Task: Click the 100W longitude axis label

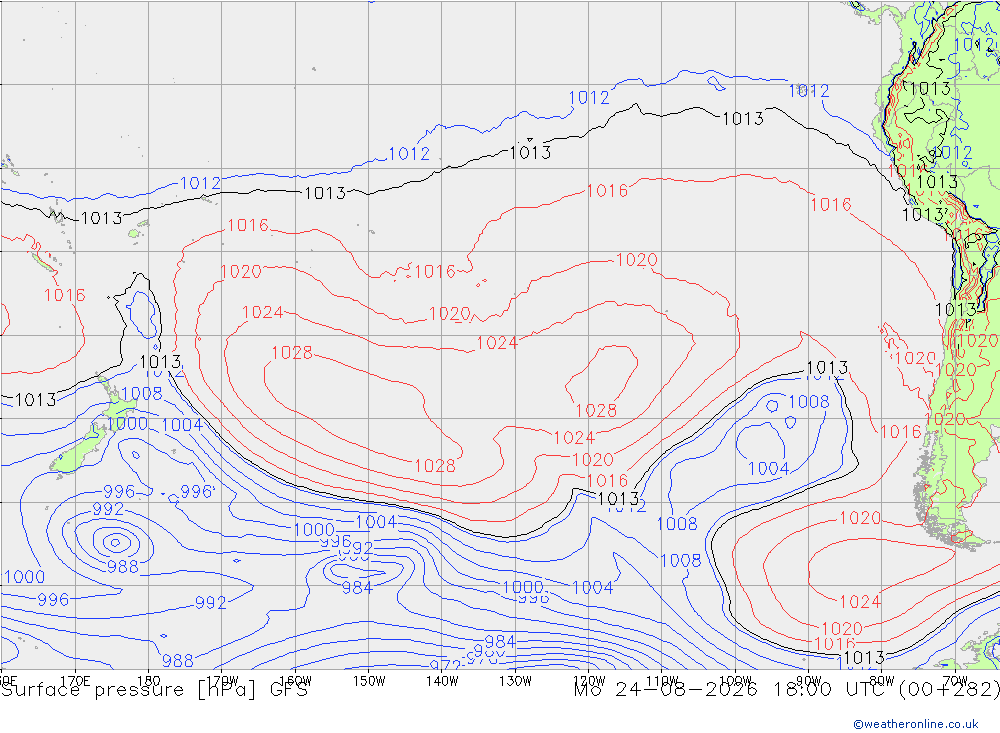Action: click(735, 681)
